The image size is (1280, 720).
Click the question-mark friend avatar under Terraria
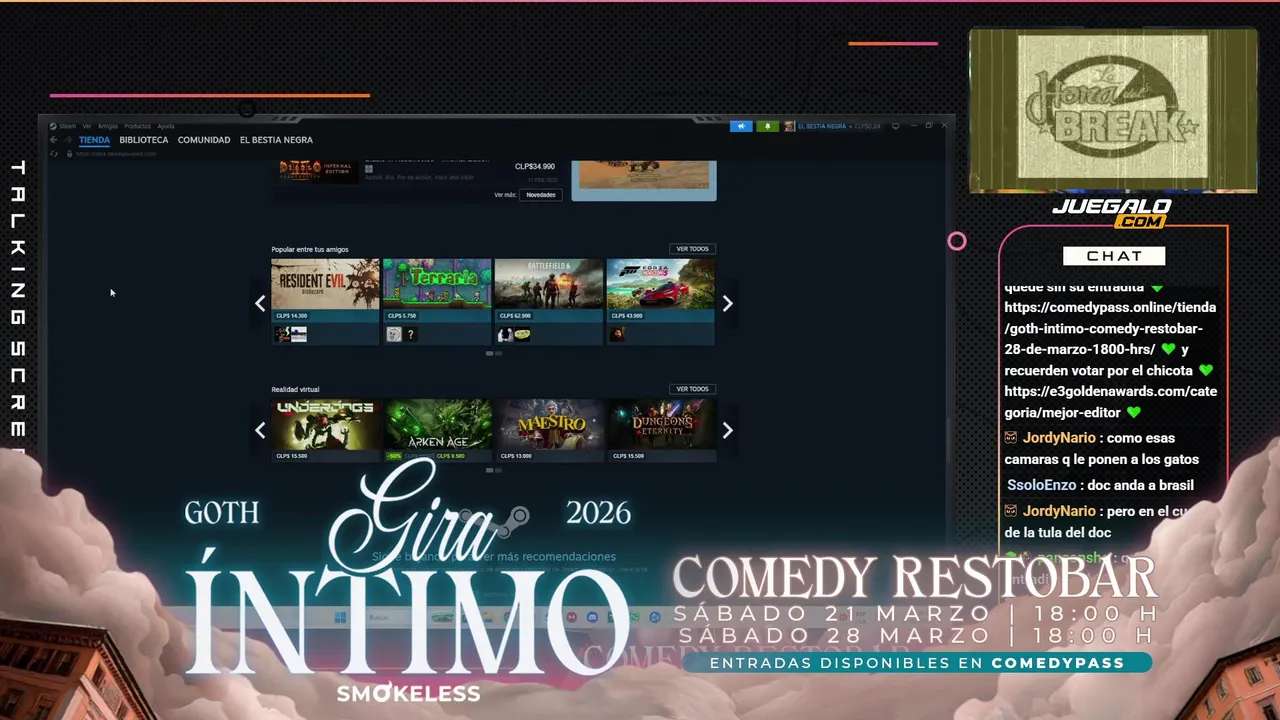click(x=410, y=334)
